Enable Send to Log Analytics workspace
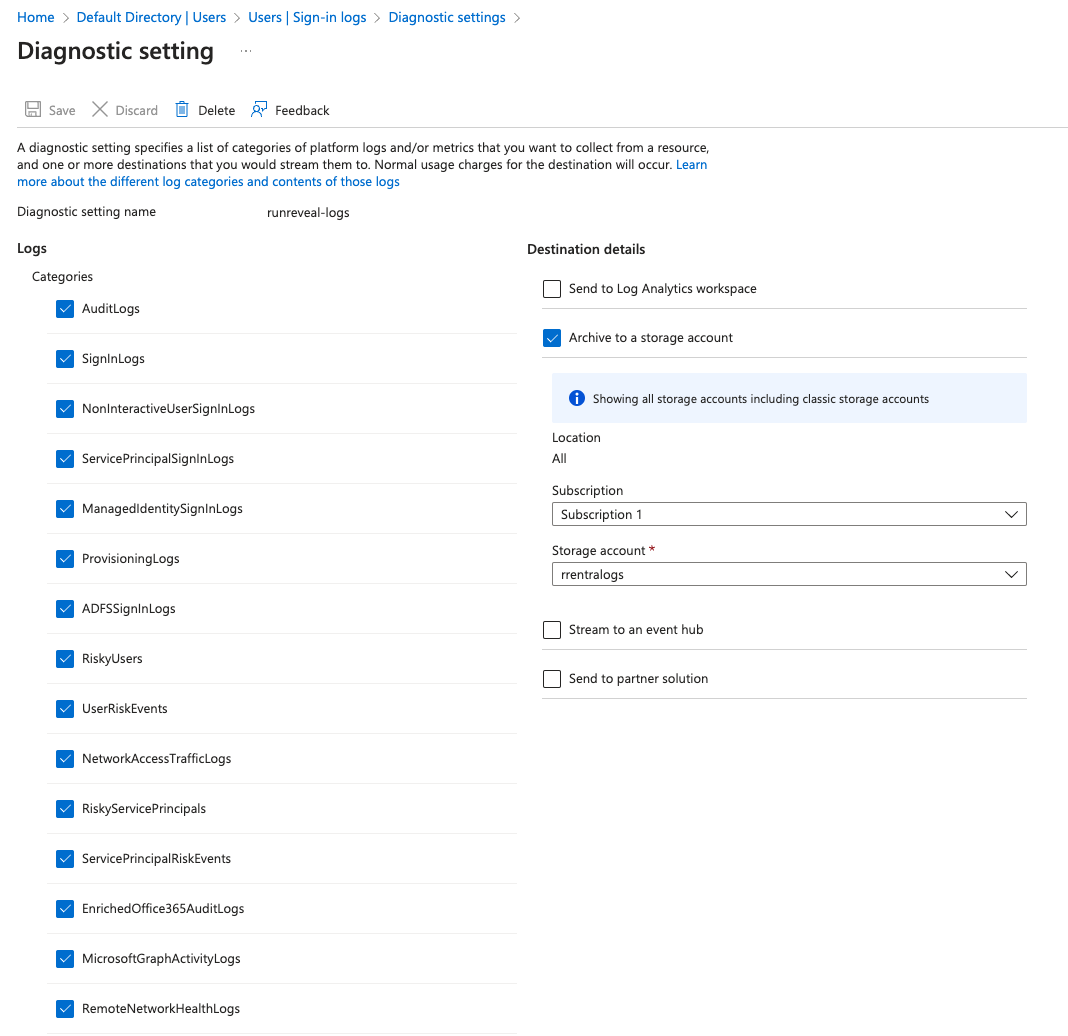Viewport: 1068px width, 1036px height. coord(552,289)
